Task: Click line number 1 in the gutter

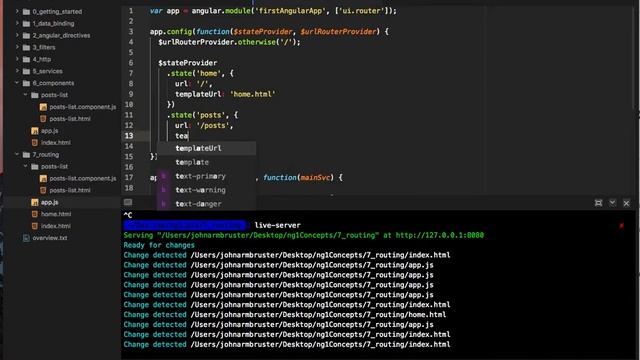Action: 131,11
